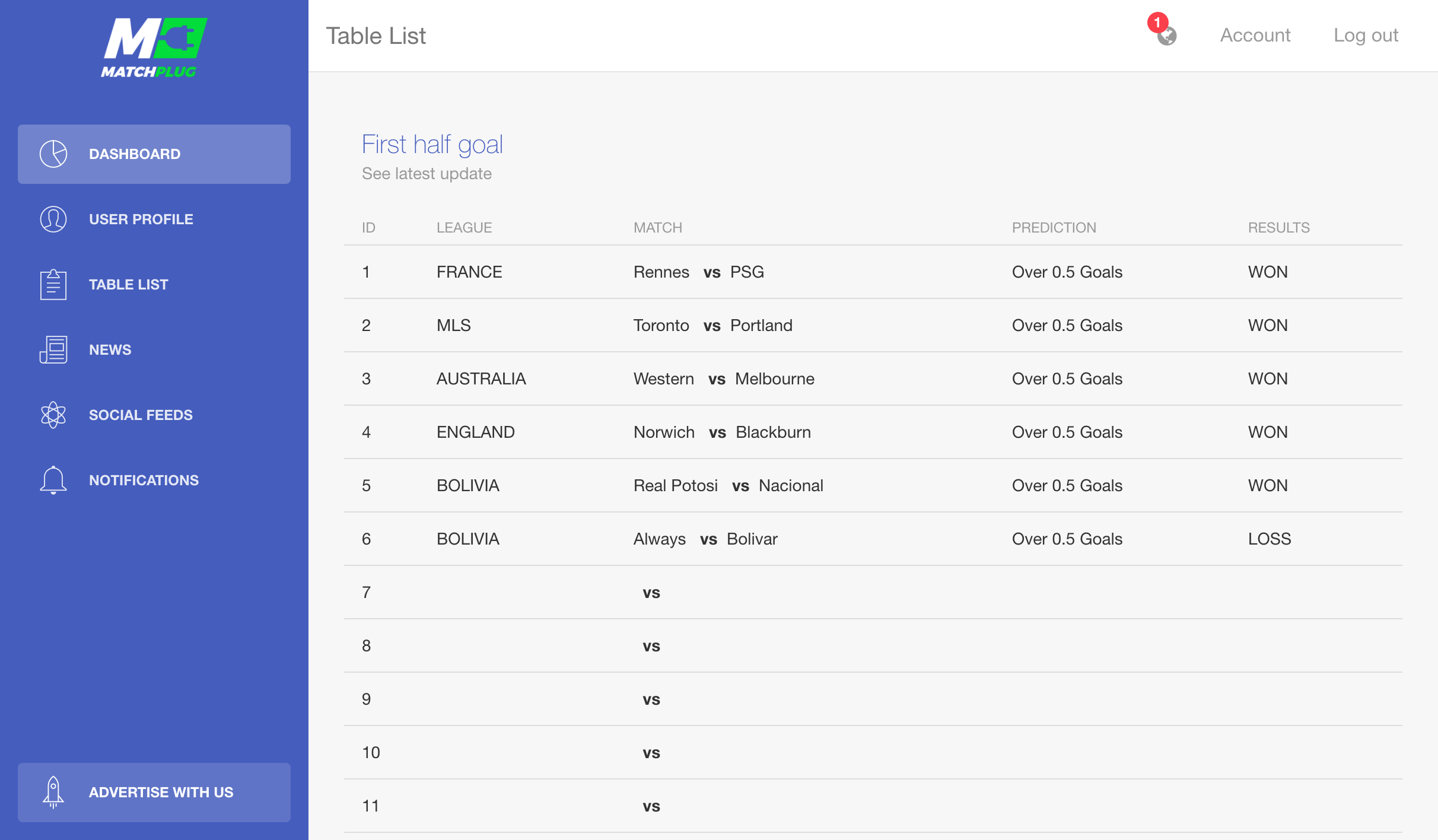Select Toronto vs Portland match
1438x840 pixels.
713,326
